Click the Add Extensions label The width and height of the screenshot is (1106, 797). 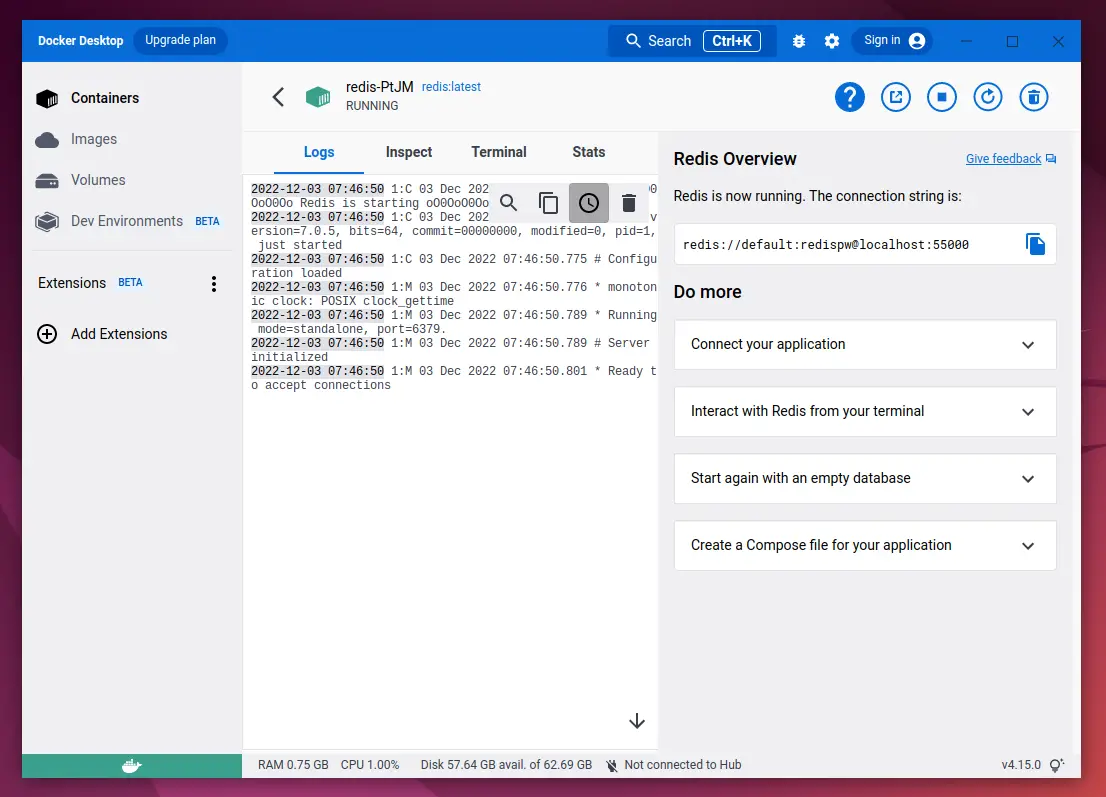pos(118,334)
